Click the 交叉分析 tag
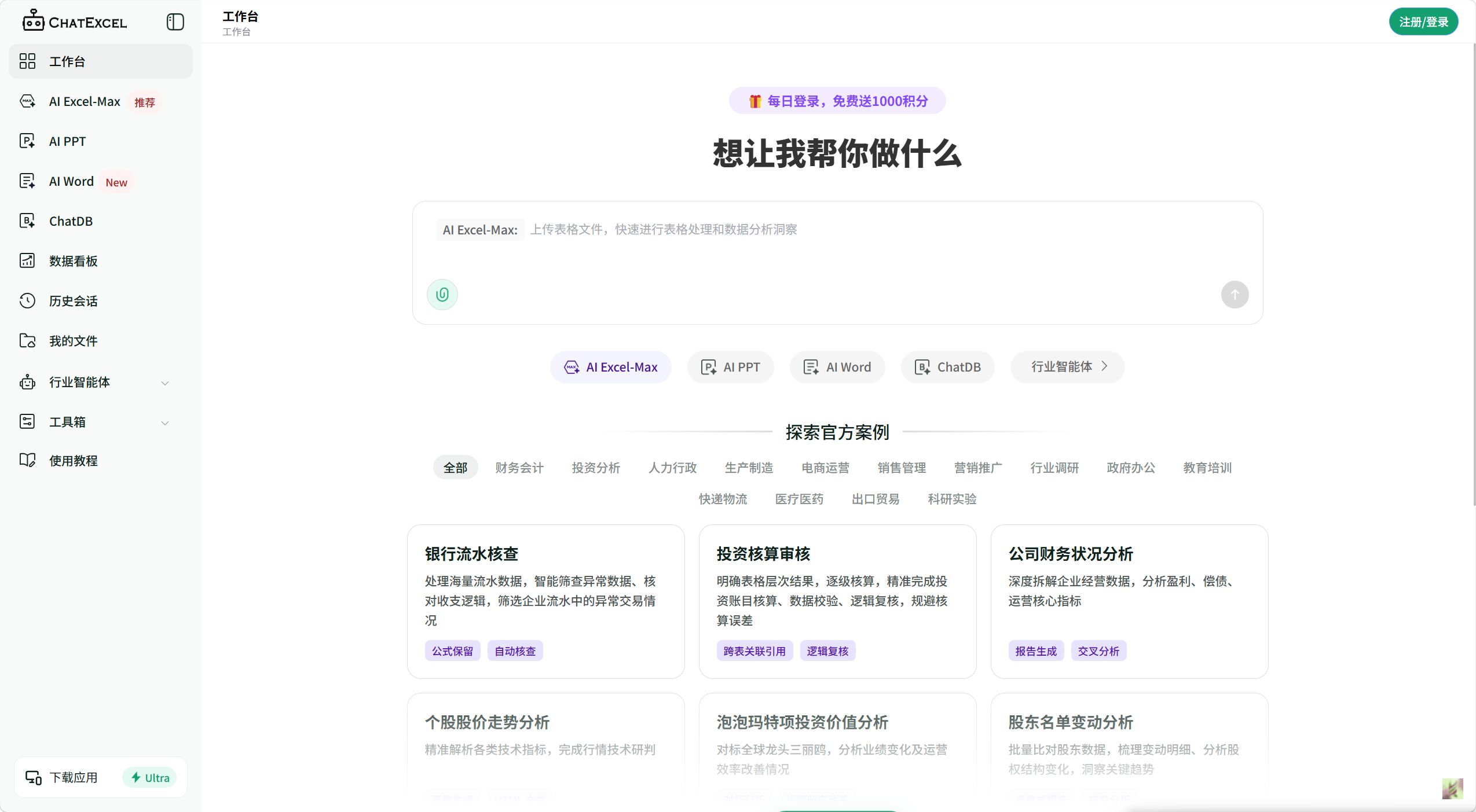The height and width of the screenshot is (812, 1476). click(1098, 651)
